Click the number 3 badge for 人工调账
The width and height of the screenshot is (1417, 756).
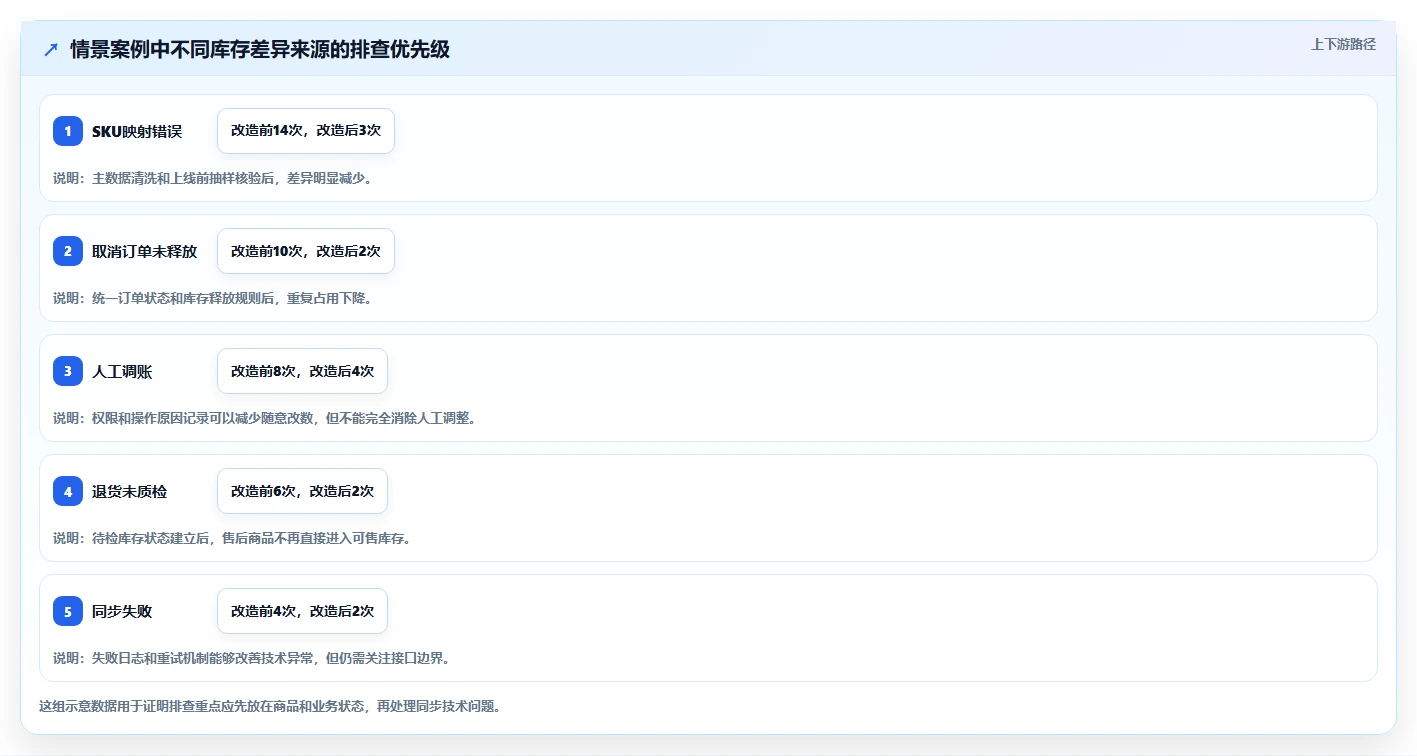[68, 371]
